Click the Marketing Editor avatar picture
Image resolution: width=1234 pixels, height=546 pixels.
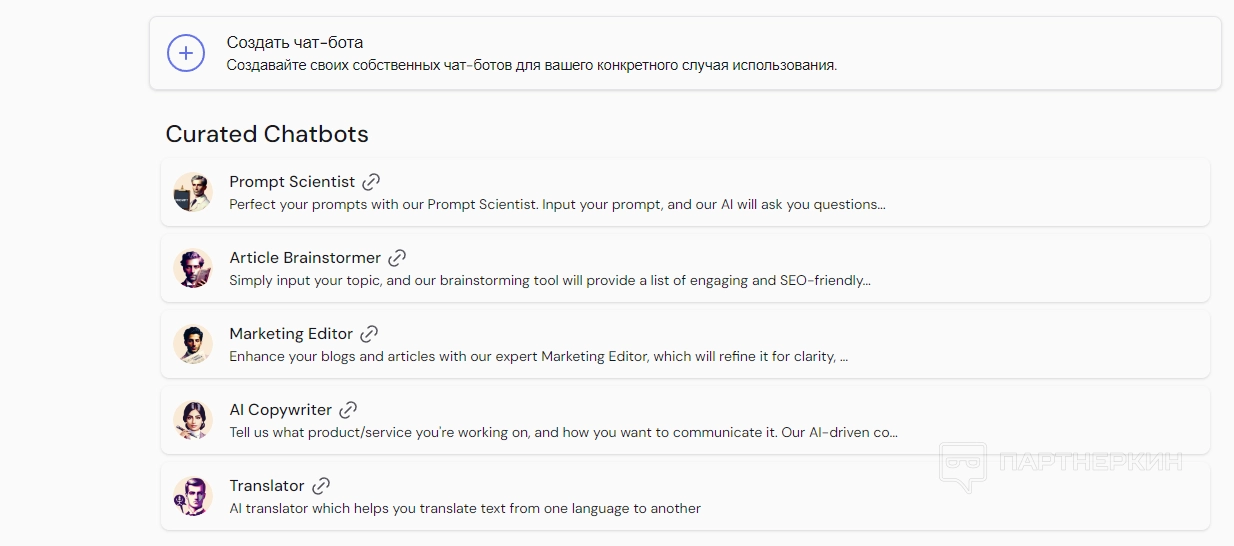(192, 344)
